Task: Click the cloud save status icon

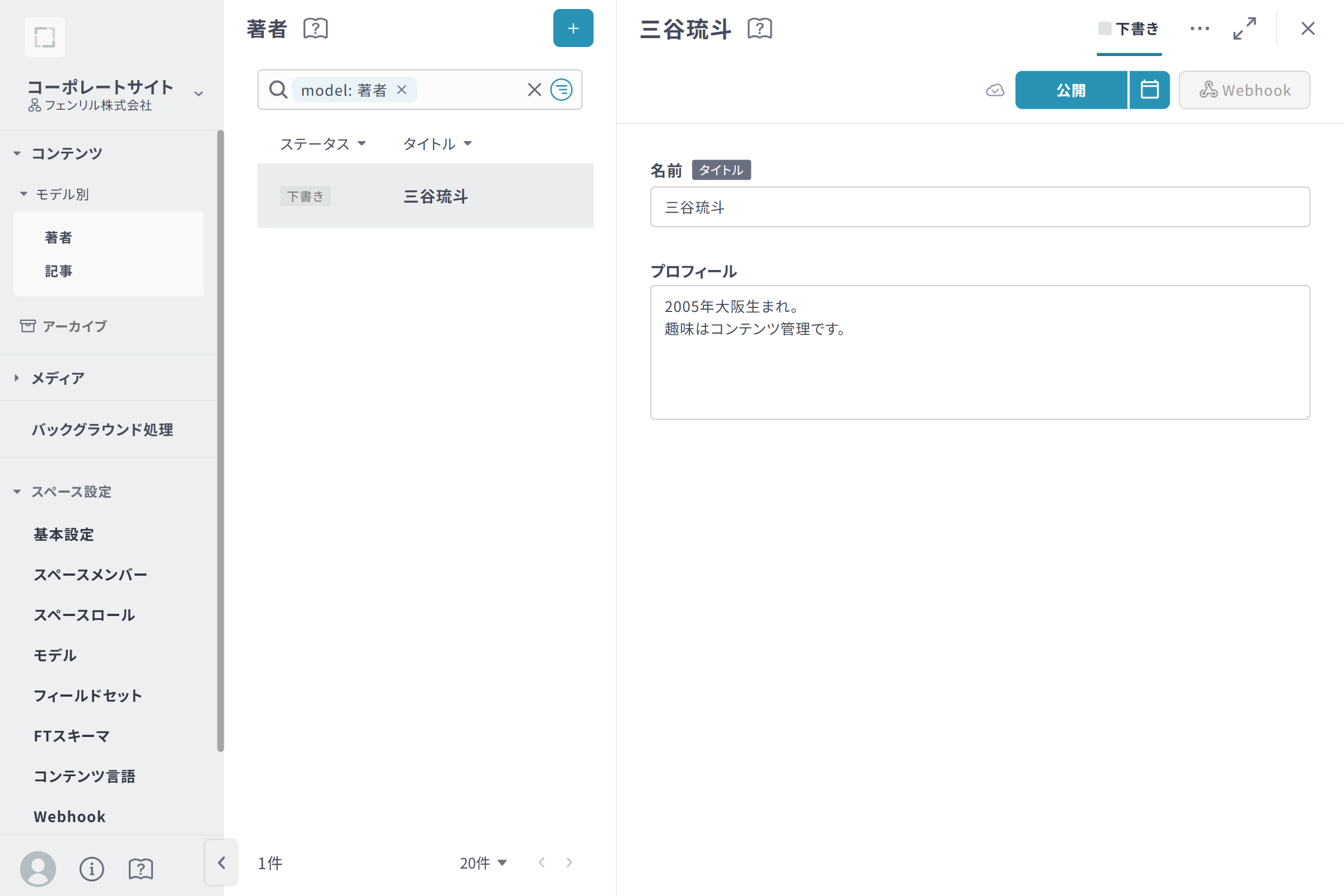Action: 995,90
